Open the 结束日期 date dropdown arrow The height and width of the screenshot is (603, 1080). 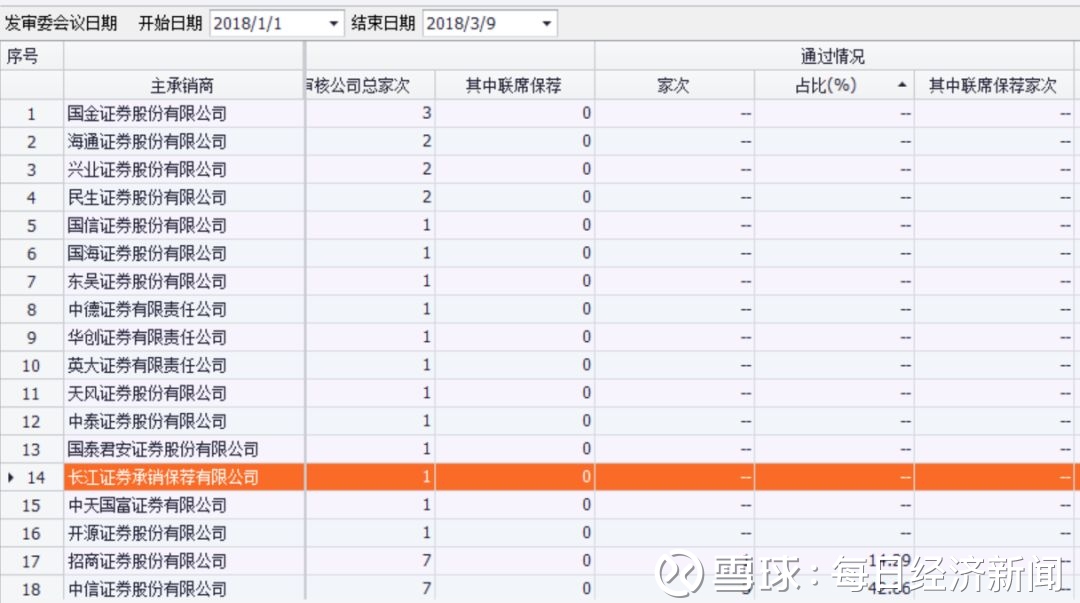coord(546,24)
